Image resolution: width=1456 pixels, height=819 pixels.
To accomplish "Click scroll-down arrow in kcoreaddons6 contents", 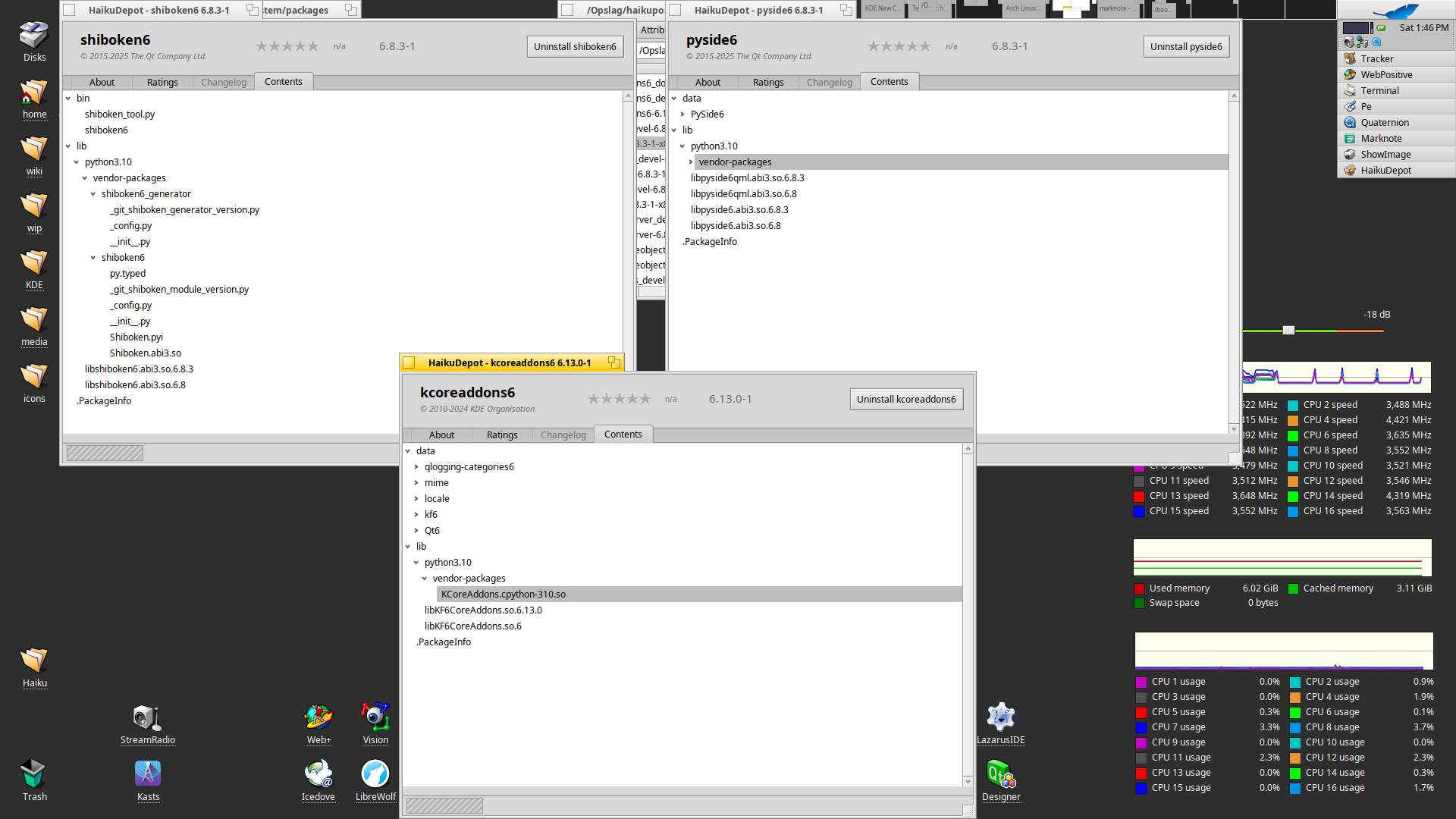I will [x=968, y=781].
